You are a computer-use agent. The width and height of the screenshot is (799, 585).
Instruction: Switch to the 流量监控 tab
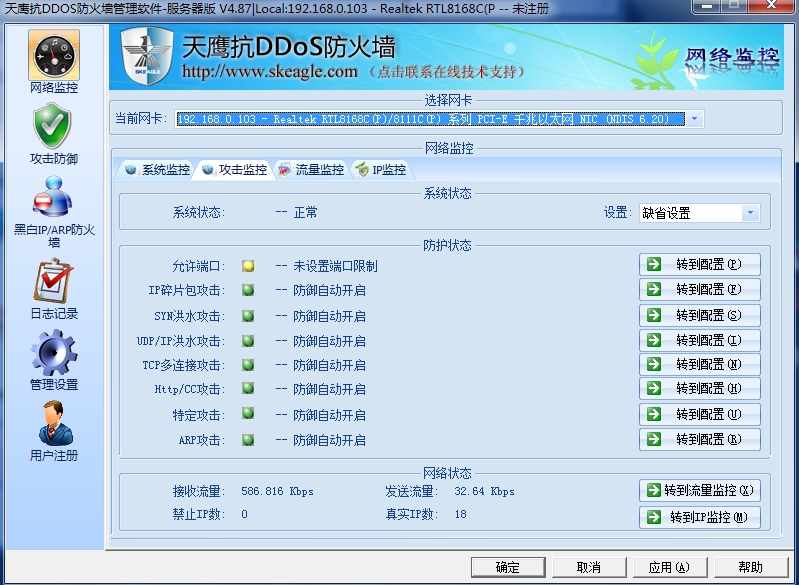311,170
